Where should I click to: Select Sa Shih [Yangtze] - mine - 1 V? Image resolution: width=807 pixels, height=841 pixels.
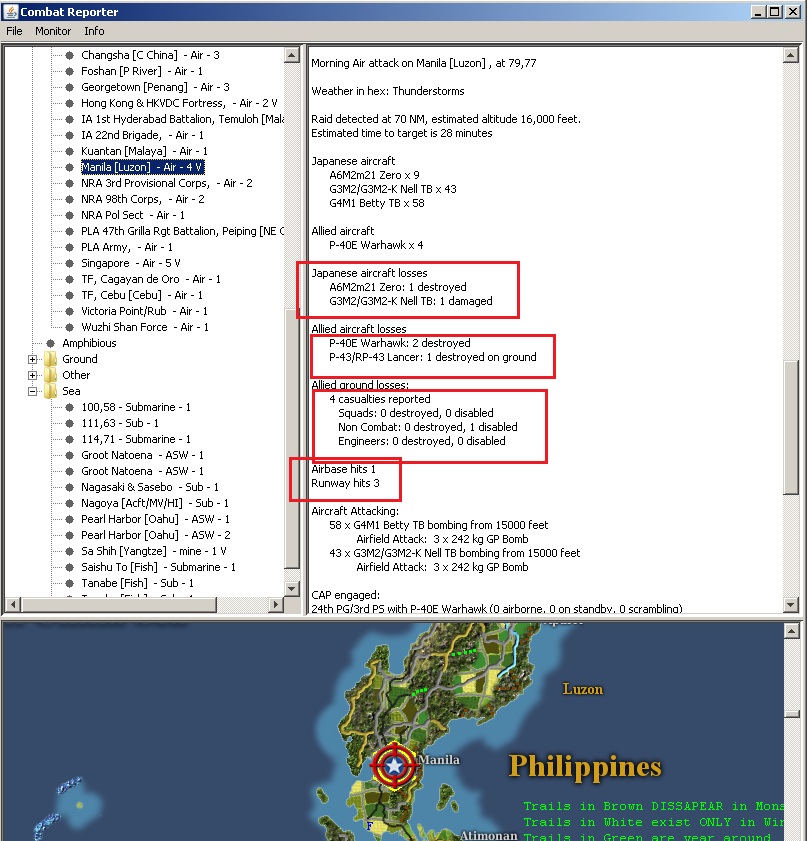(x=154, y=551)
